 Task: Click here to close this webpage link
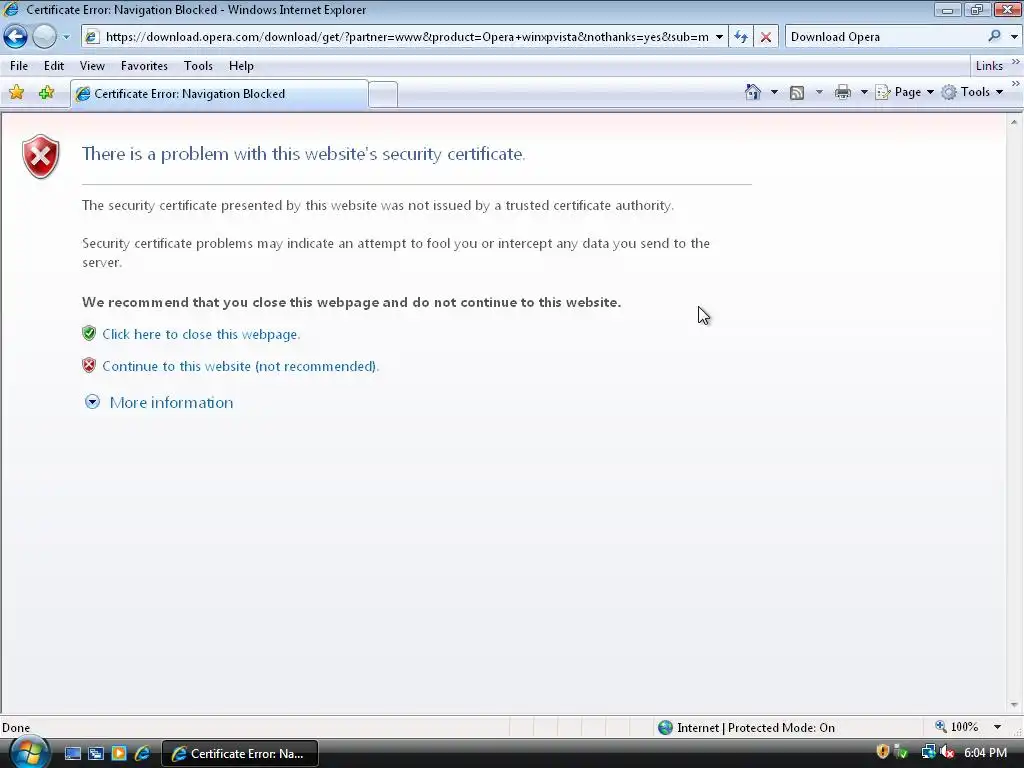pyautogui.click(x=201, y=334)
